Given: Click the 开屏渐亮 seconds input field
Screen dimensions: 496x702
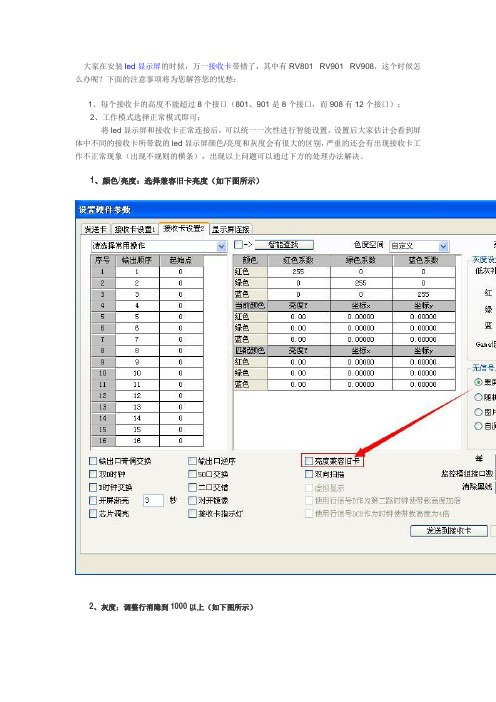Looking at the screenshot, I should click(153, 500).
